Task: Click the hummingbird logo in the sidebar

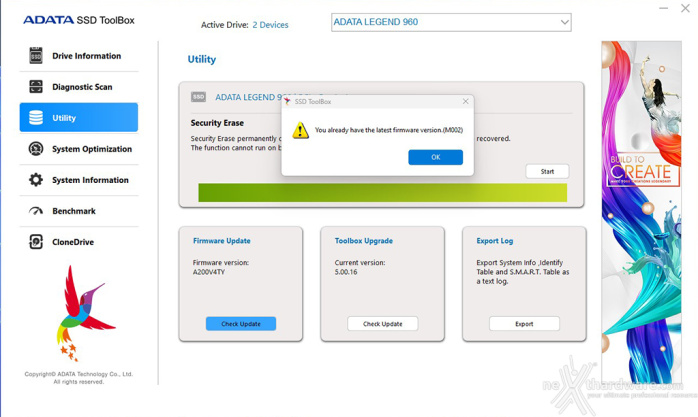Action: point(85,312)
